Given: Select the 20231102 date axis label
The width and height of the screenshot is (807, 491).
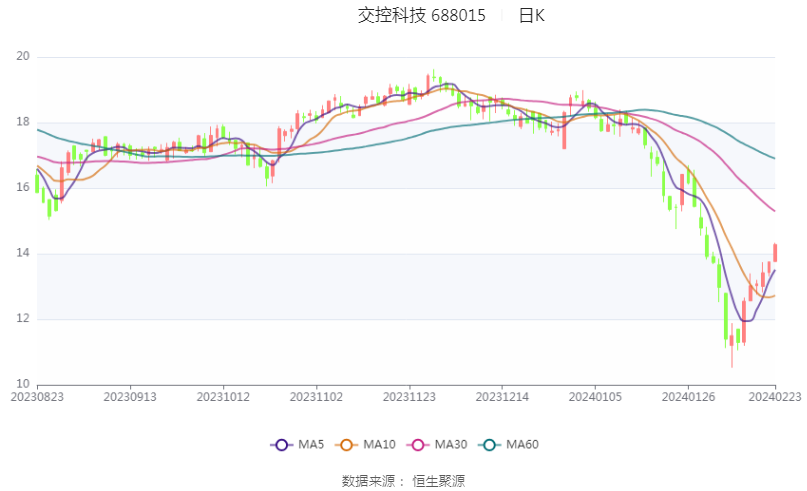Looking at the screenshot, I should click(x=316, y=397).
